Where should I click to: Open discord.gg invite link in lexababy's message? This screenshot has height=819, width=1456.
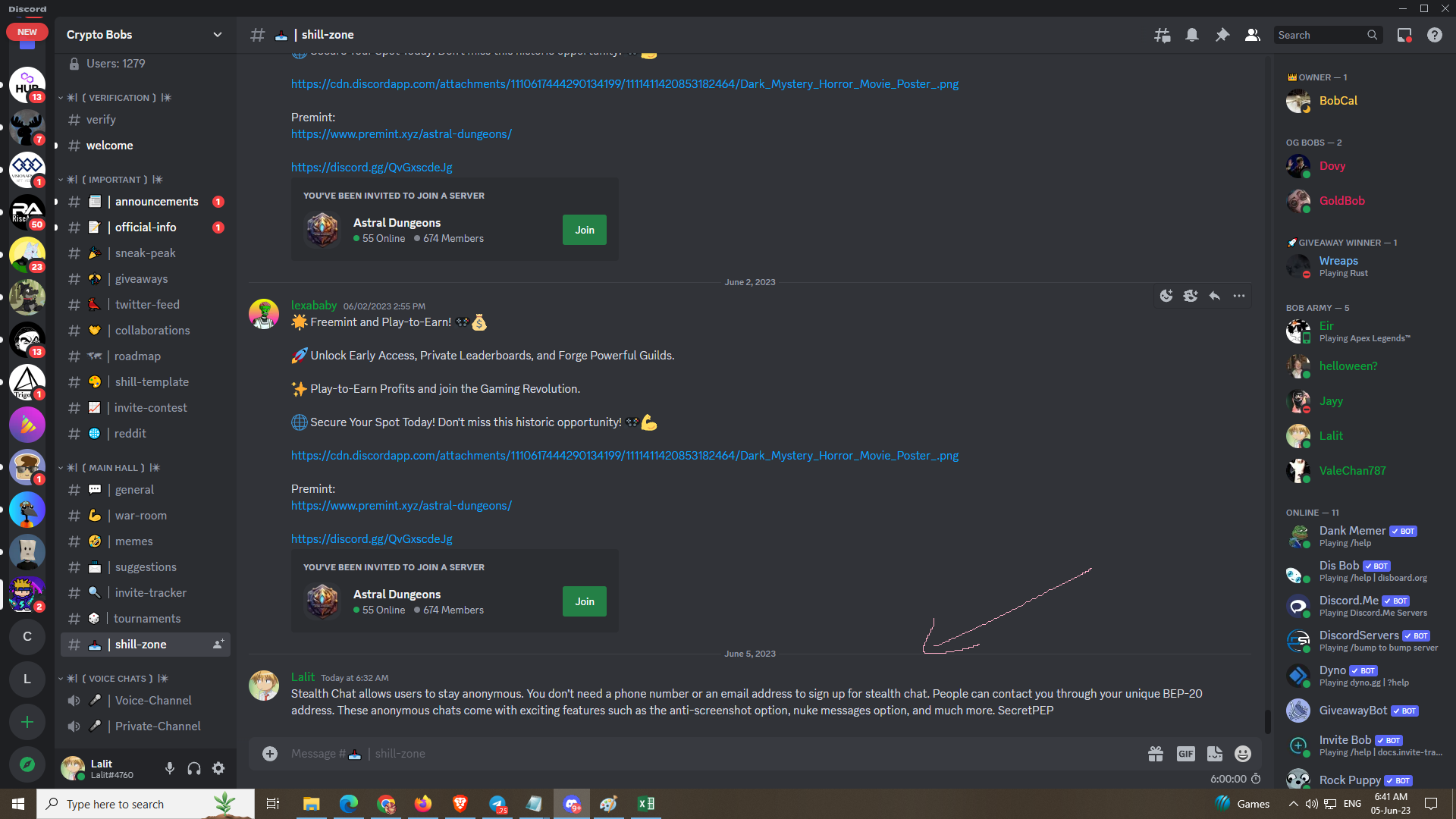pyautogui.click(x=372, y=539)
